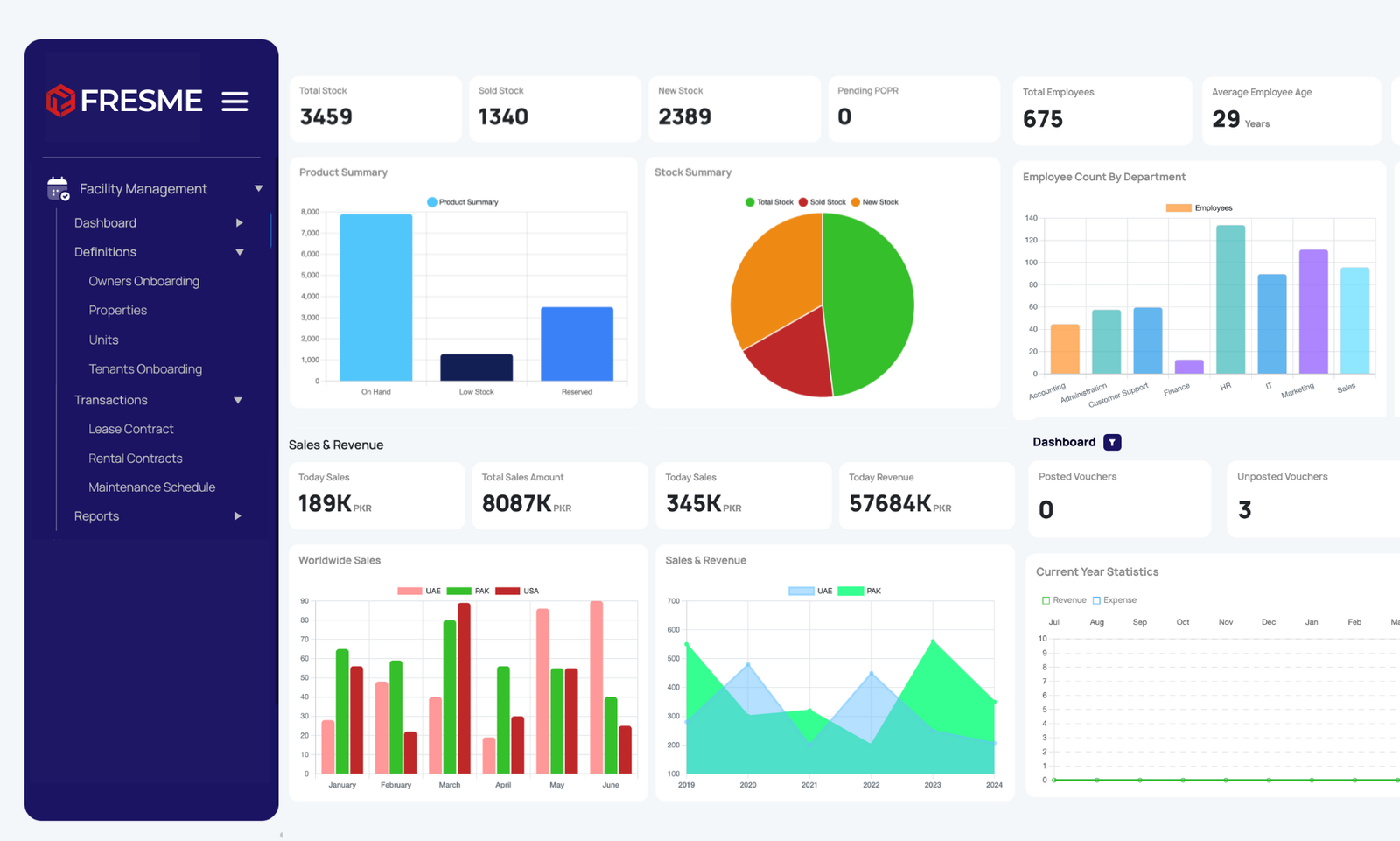Toggle the Expense series checkbox
The height and width of the screenshot is (841, 1400).
1096,600
